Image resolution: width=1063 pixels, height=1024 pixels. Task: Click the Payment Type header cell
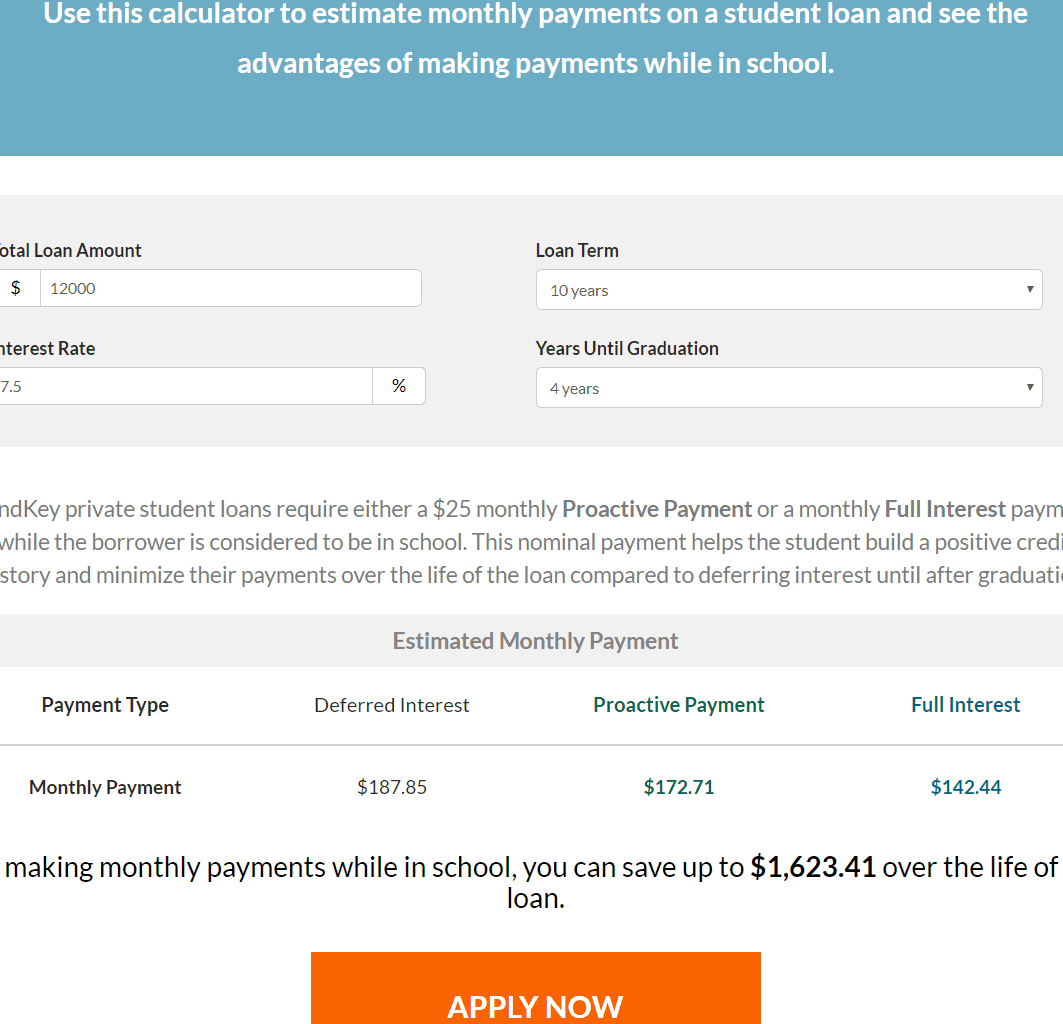105,704
